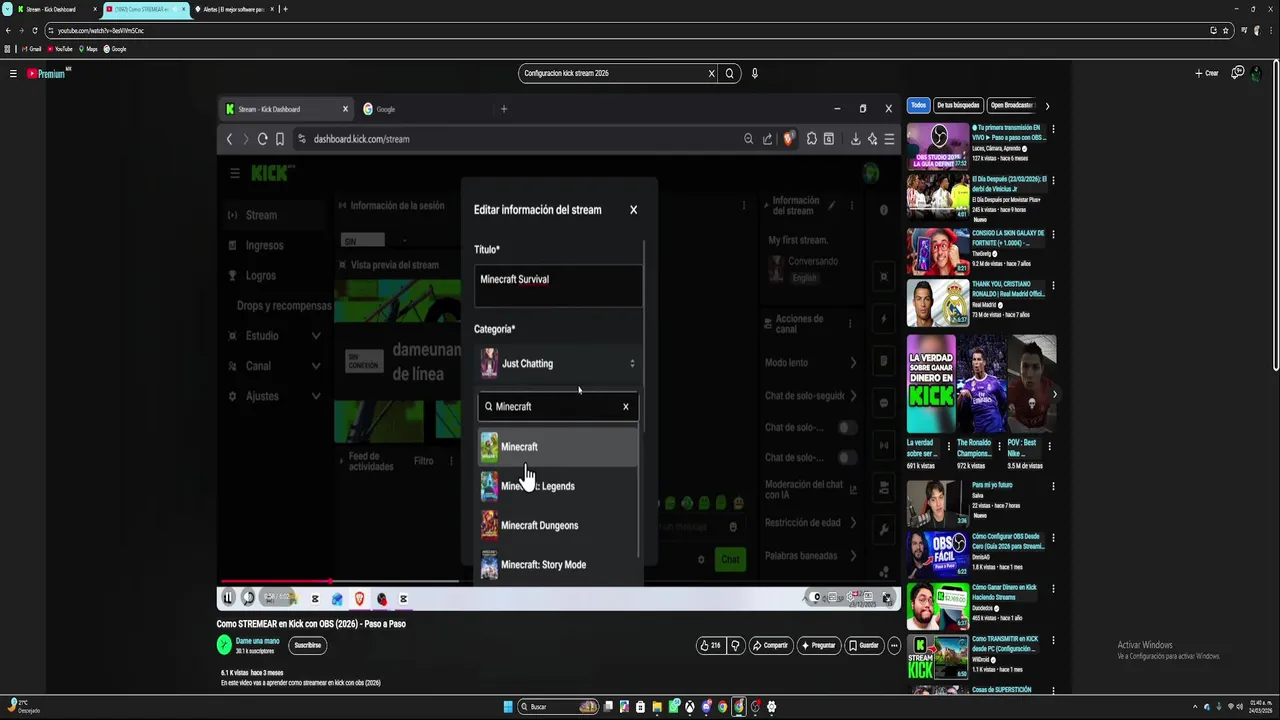Select Minecraft Dungeons category result
Viewport: 1280px width, 720px height.
558,525
